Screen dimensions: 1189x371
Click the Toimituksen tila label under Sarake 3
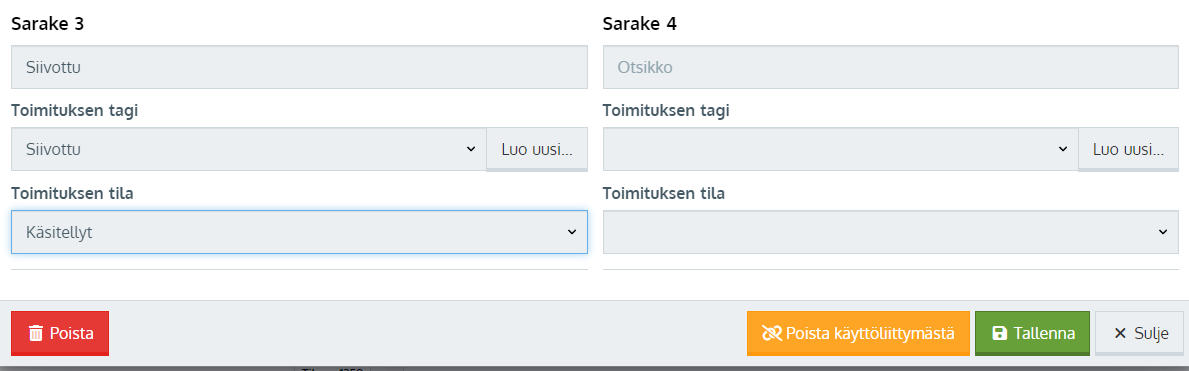[73, 193]
